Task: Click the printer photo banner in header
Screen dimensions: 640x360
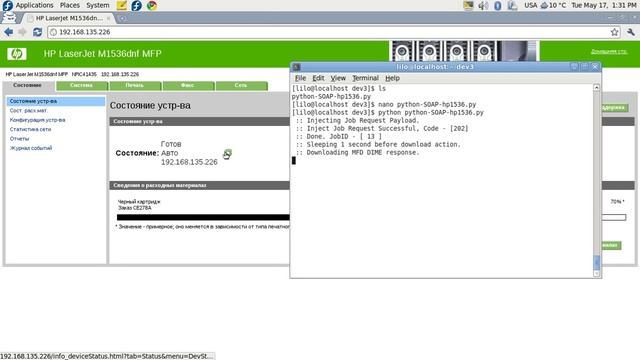Action: (x=464, y=51)
